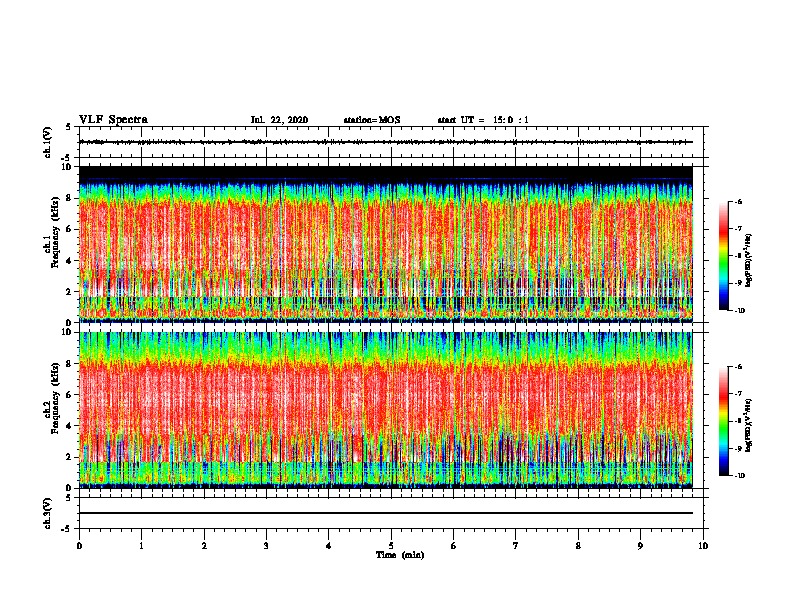The image size is (792, 612).
Task: Click the ch.1 frequency tick '8'
Action: (x=70, y=198)
